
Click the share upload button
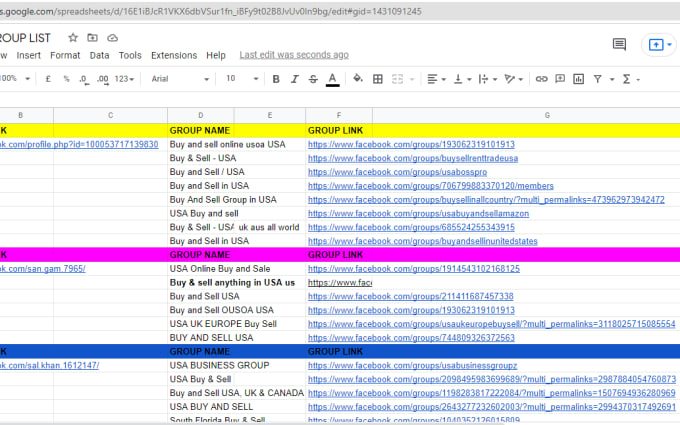click(656, 44)
